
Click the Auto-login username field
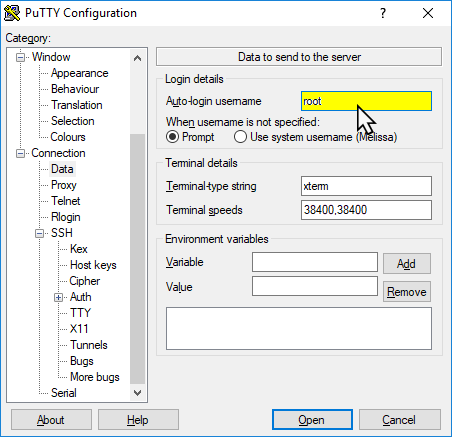(366, 101)
